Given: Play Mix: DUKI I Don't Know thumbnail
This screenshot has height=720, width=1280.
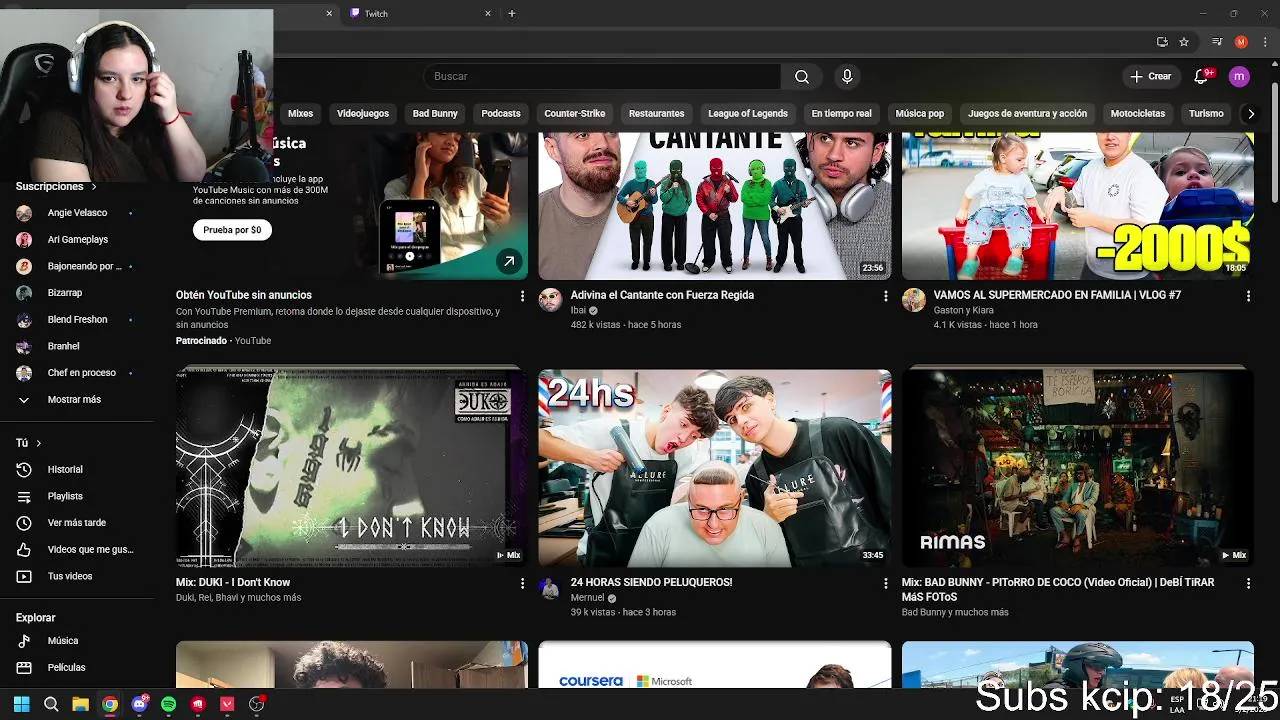Looking at the screenshot, I should click(351, 468).
